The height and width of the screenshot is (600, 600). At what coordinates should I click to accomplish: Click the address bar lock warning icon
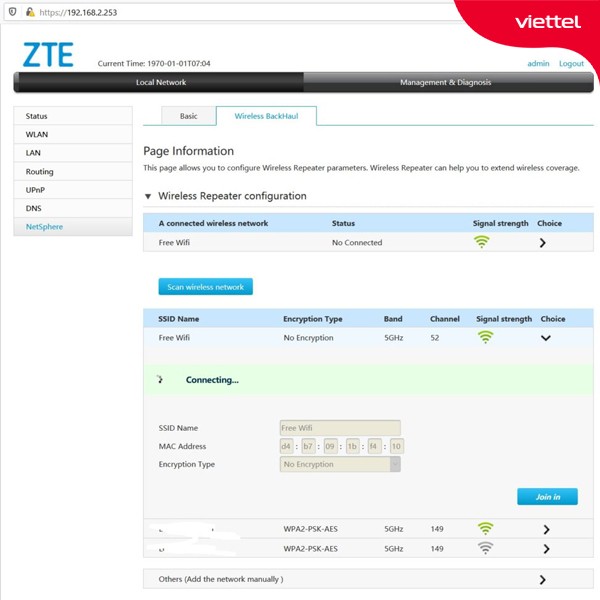(30, 11)
